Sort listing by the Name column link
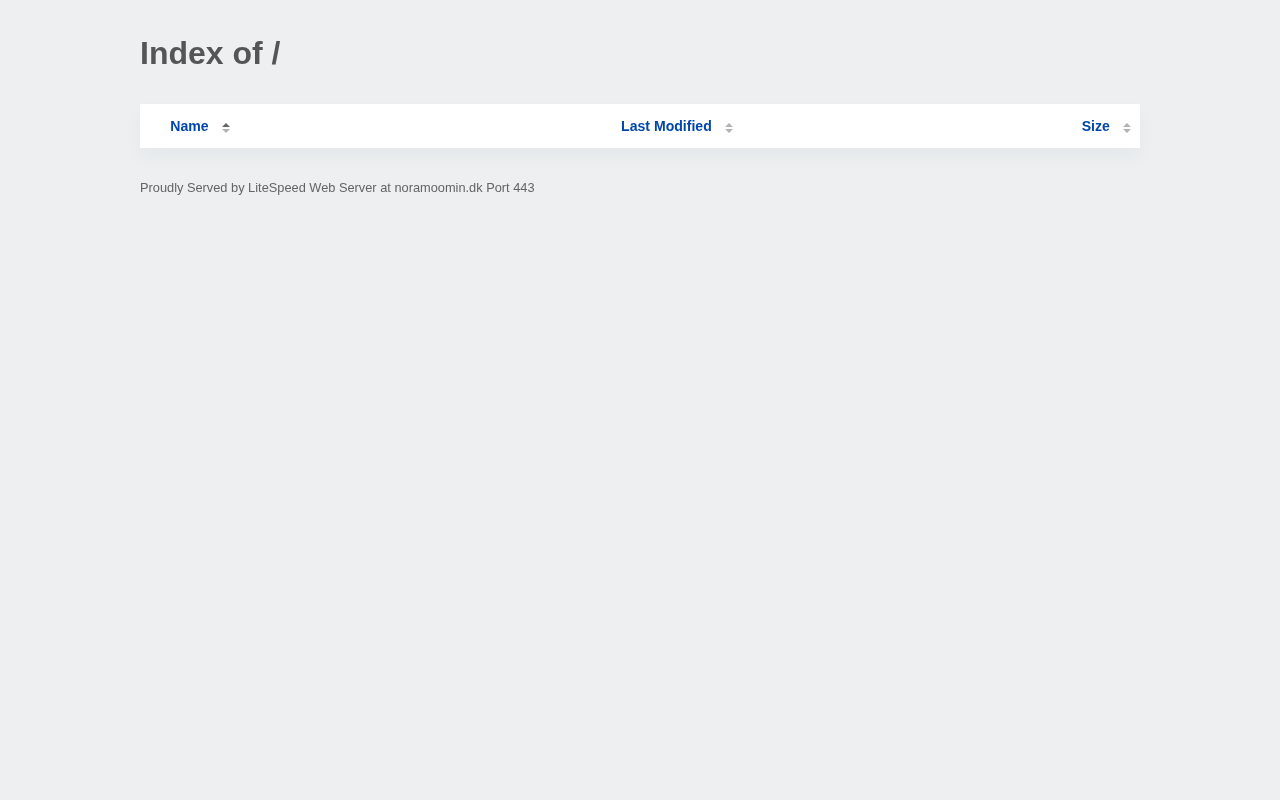The height and width of the screenshot is (800, 1280). [x=189, y=126]
